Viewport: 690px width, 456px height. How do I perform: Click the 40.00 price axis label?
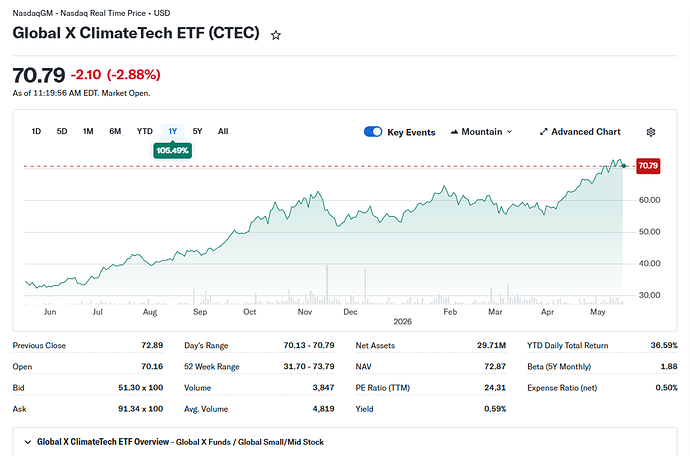click(650, 263)
